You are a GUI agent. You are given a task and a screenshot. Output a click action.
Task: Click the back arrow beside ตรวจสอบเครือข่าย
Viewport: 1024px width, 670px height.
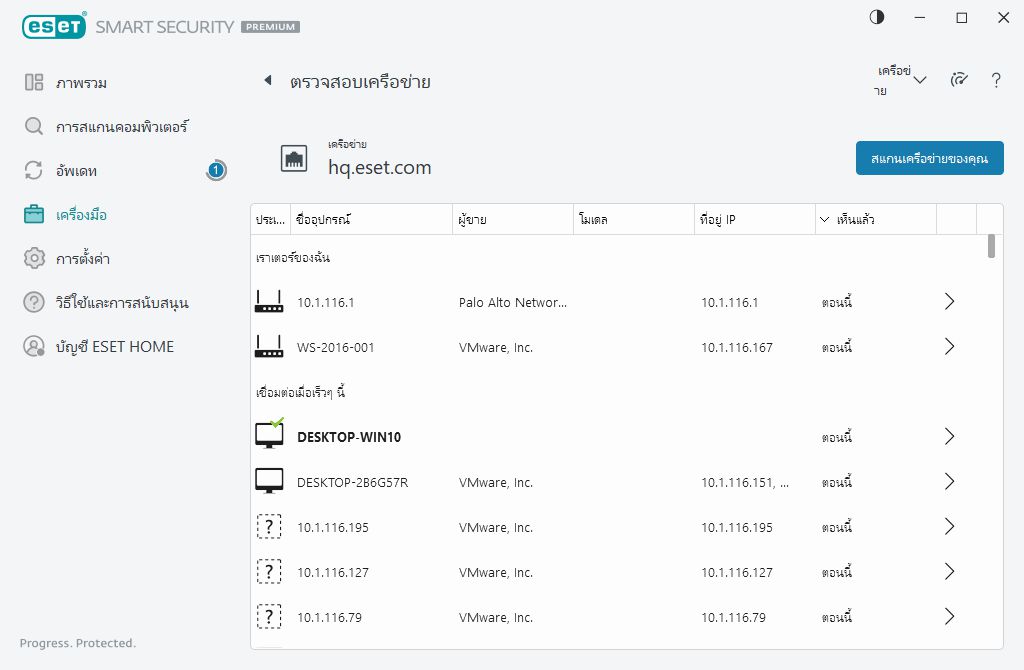click(267, 81)
